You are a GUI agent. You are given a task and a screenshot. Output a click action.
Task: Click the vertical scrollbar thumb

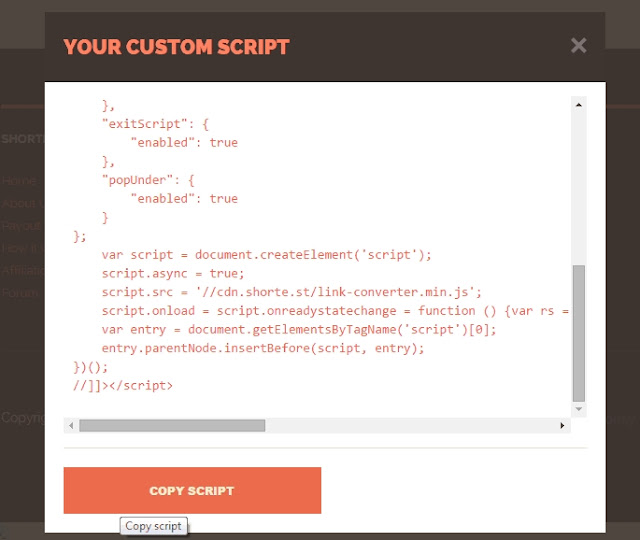[x=578, y=333]
